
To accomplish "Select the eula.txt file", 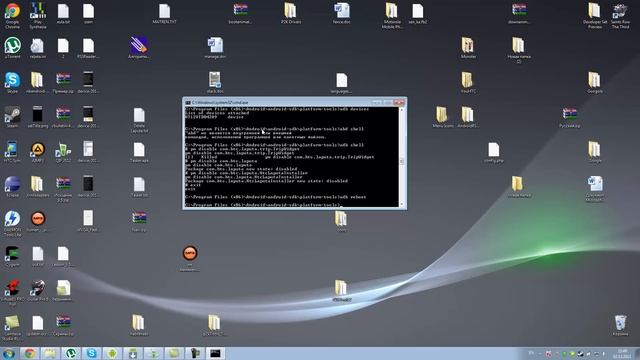I will pos(63,13).
